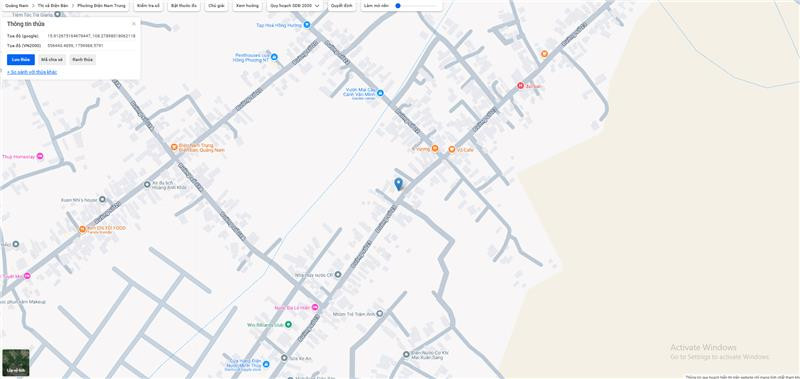Expand the Quy hoạch SDĐ 2030 dropdown
The height and width of the screenshot is (379, 800).
click(x=295, y=6)
